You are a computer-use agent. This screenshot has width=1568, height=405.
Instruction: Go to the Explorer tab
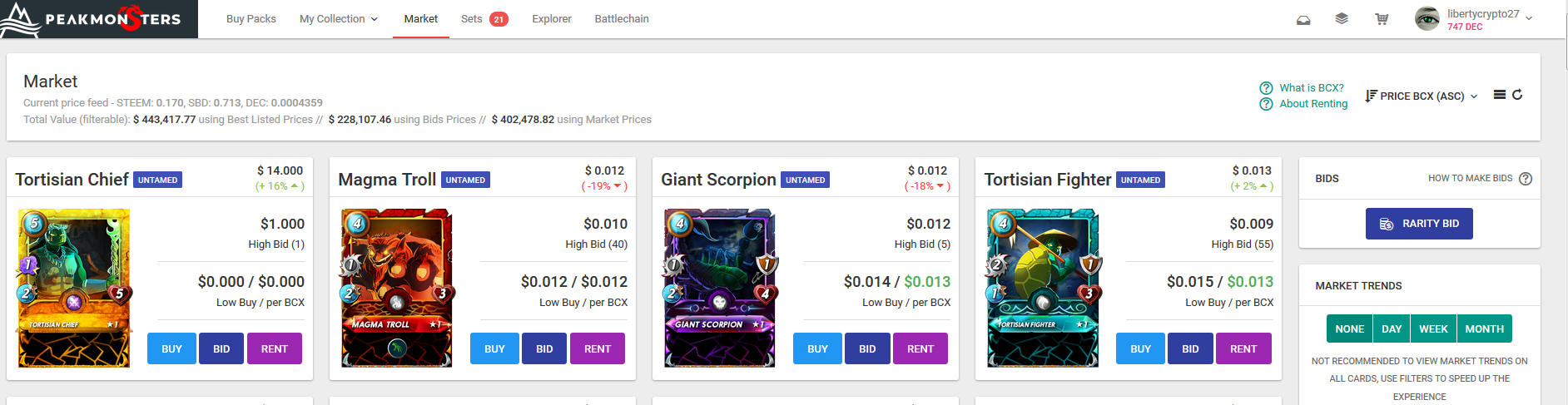(x=552, y=19)
